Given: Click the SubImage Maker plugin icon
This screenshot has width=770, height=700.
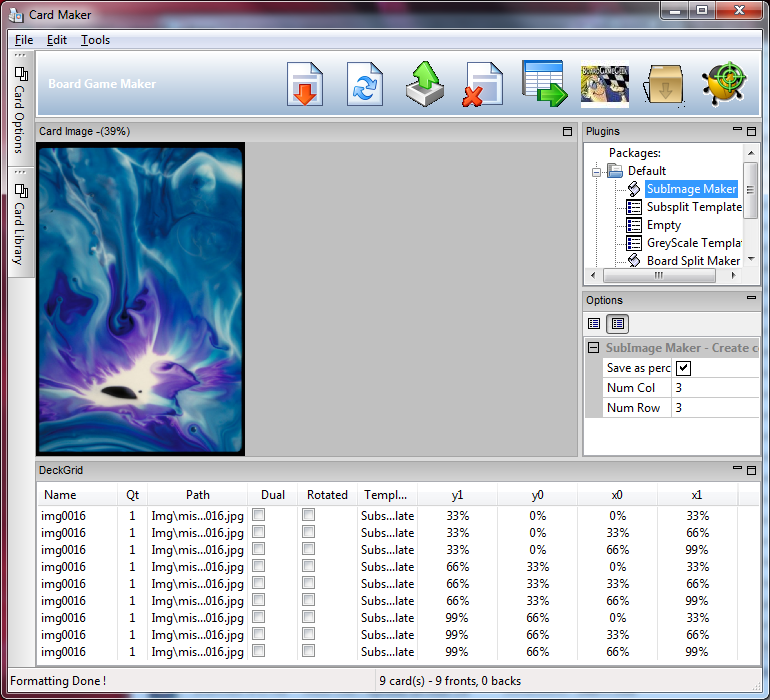Looking at the screenshot, I should (x=634, y=189).
